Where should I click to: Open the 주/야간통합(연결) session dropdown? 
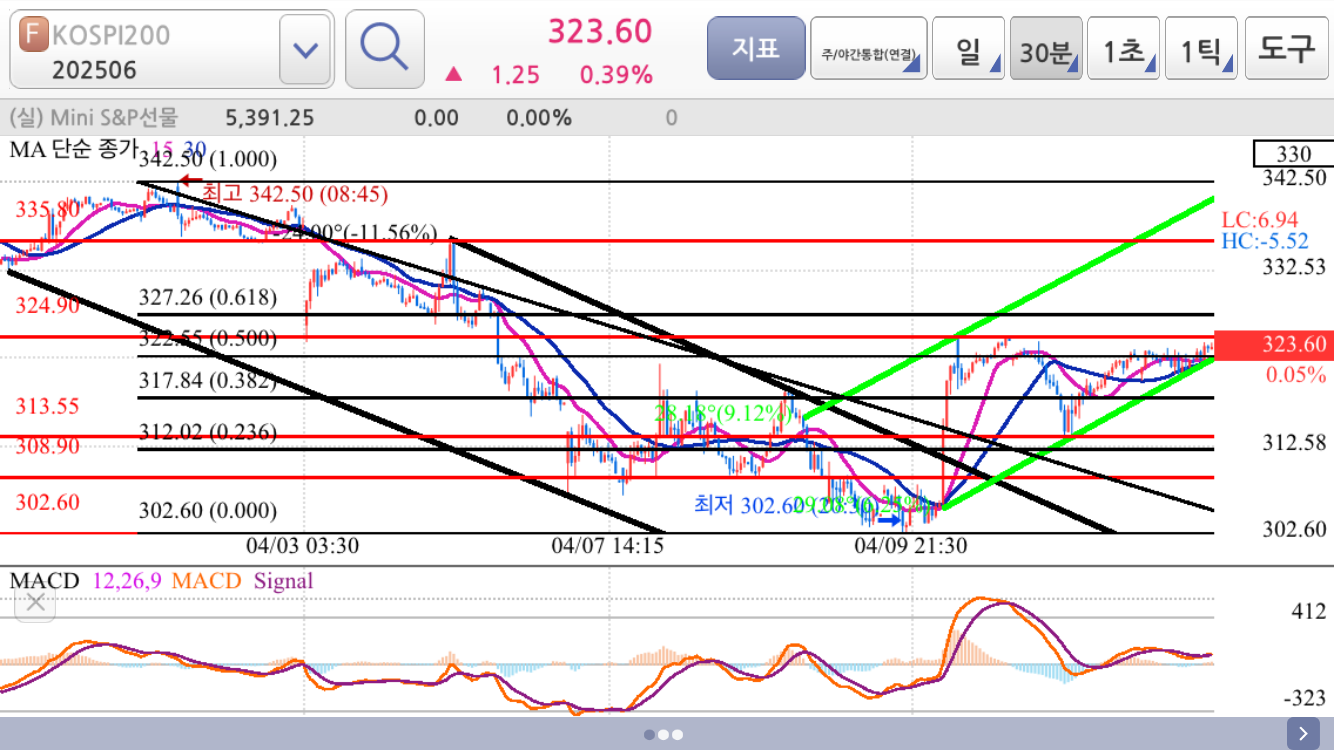pyautogui.click(x=868, y=49)
